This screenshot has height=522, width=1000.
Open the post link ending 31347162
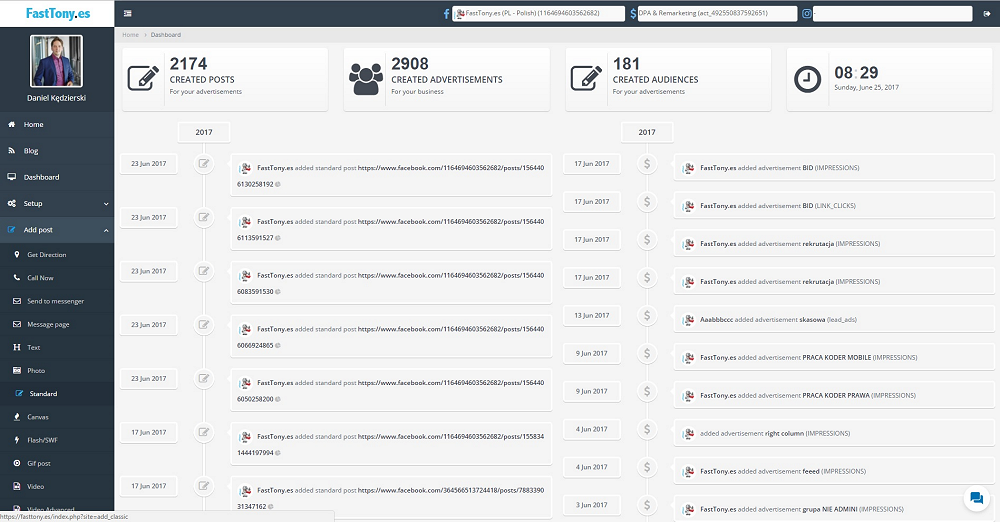[x=390, y=498]
